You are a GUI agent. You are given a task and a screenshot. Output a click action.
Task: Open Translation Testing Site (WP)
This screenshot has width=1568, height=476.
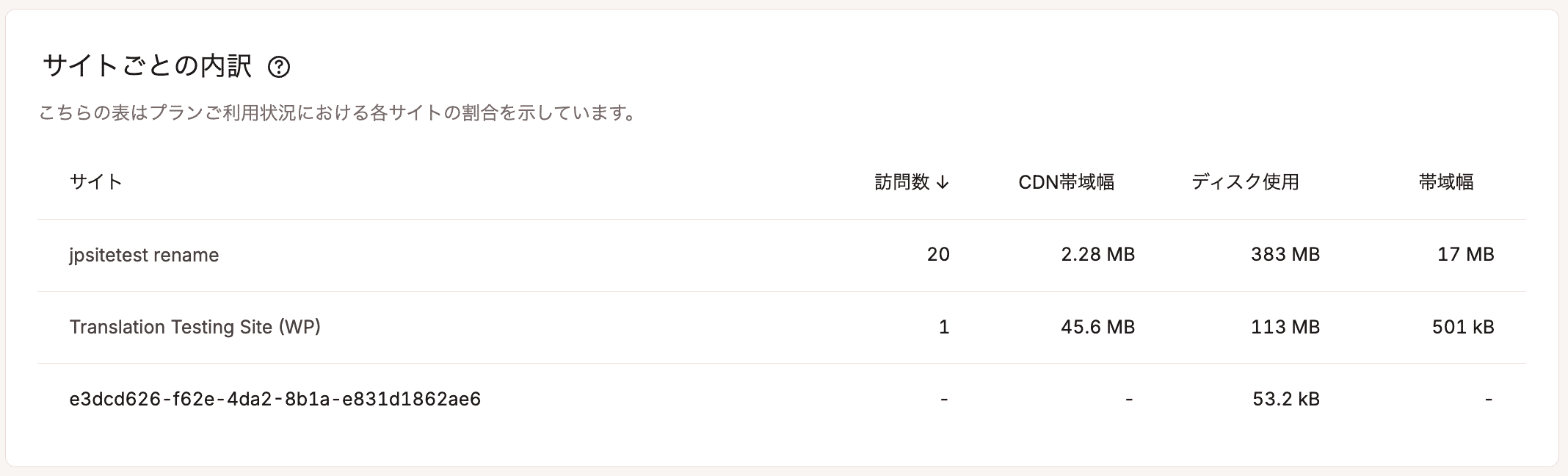click(195, 327)
